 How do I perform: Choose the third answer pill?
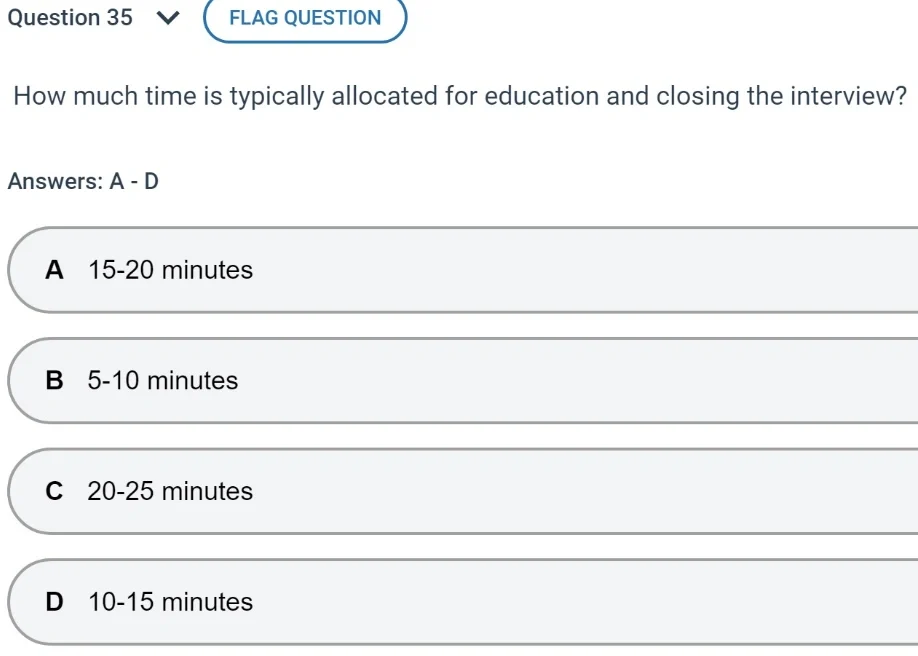(x=400, y=491)
